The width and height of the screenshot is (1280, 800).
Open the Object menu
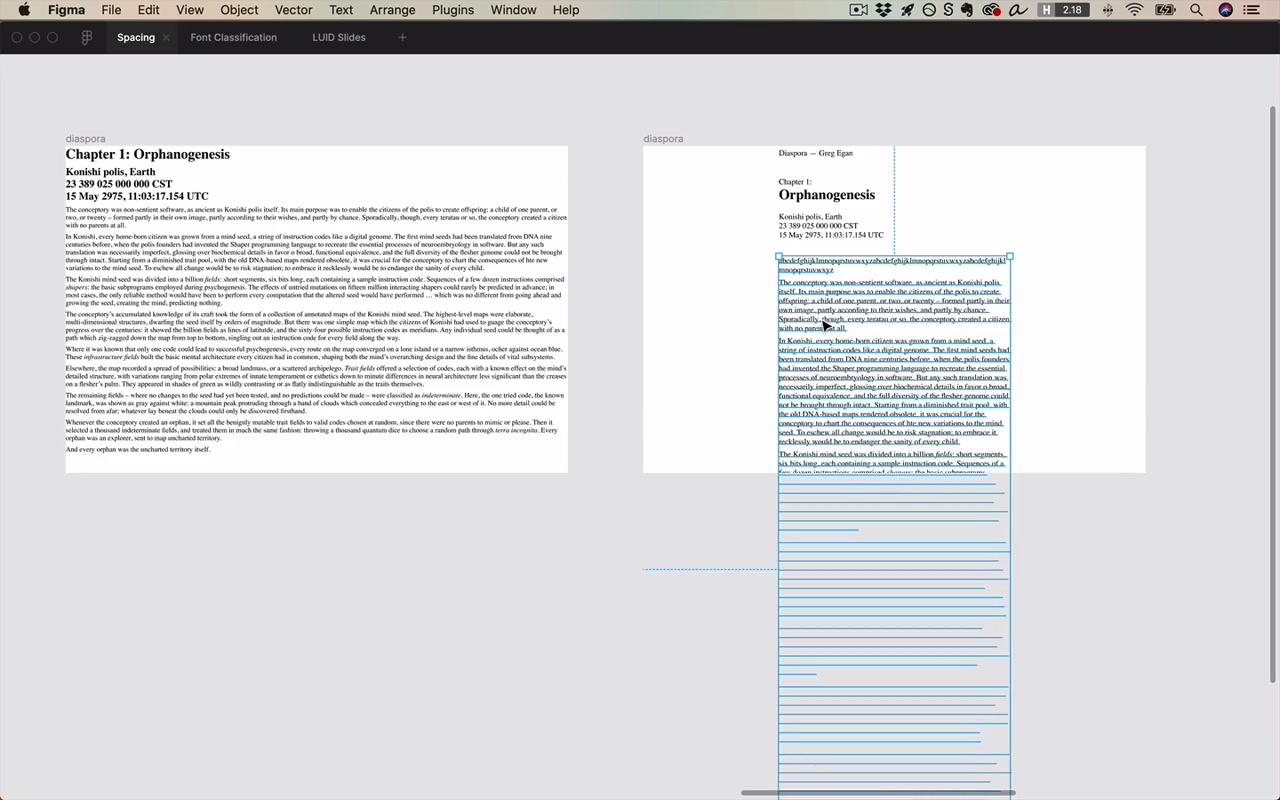point(239,10)
